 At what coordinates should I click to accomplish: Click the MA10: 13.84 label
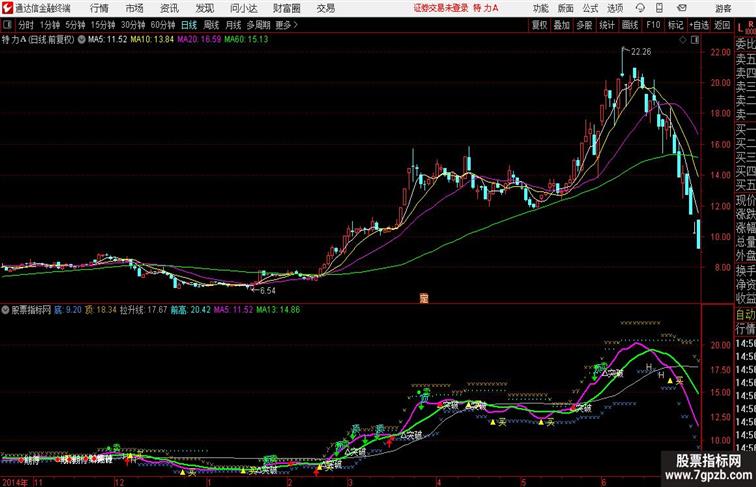152,40
